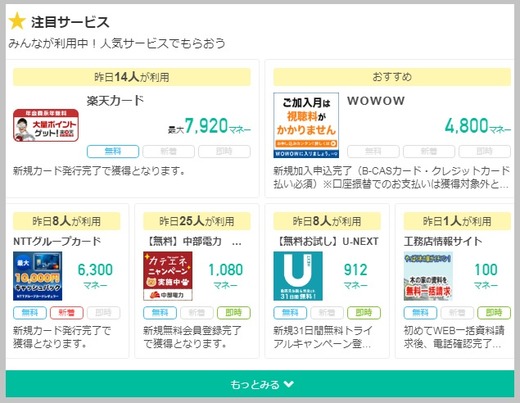This screenshot has width=520, height=403.
Task: Open the 中部電力 カテエネ campaign image
Action: click(168, 276)
